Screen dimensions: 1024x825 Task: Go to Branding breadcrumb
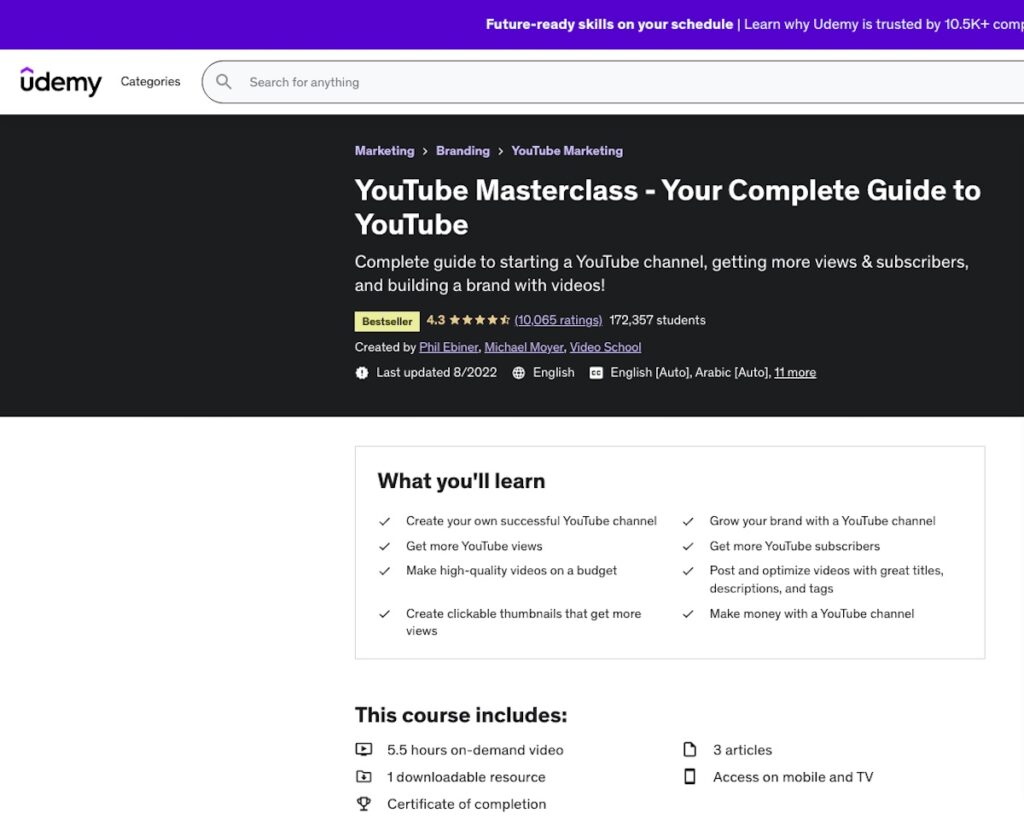(x=463, y=151)
